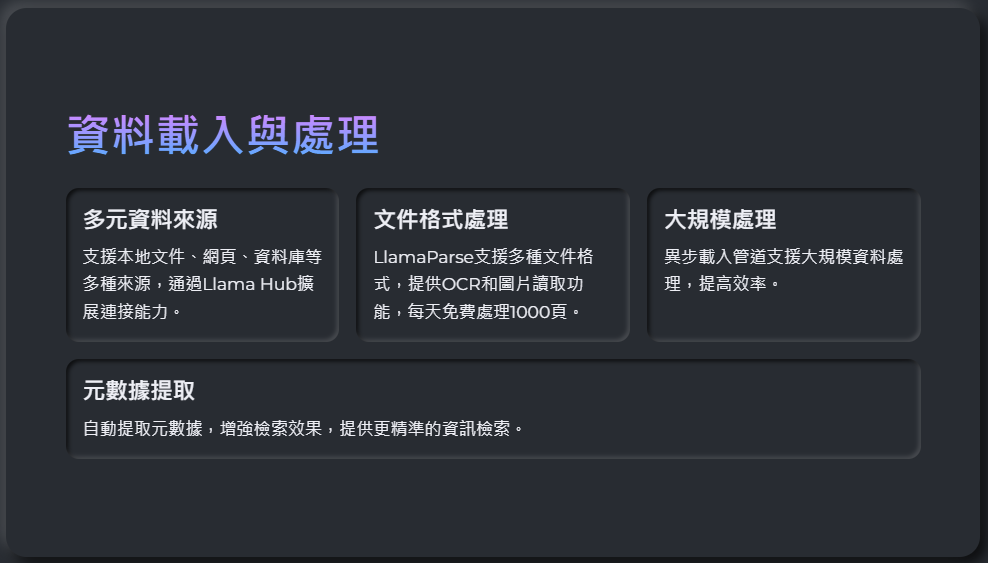Click 增強檢索效果 phrase in bottom card
Viewport: 988px width, 563px height.
271,429
